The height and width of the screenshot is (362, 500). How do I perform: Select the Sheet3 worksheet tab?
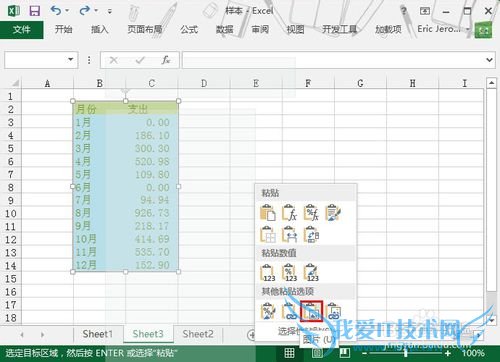point(148,334)
